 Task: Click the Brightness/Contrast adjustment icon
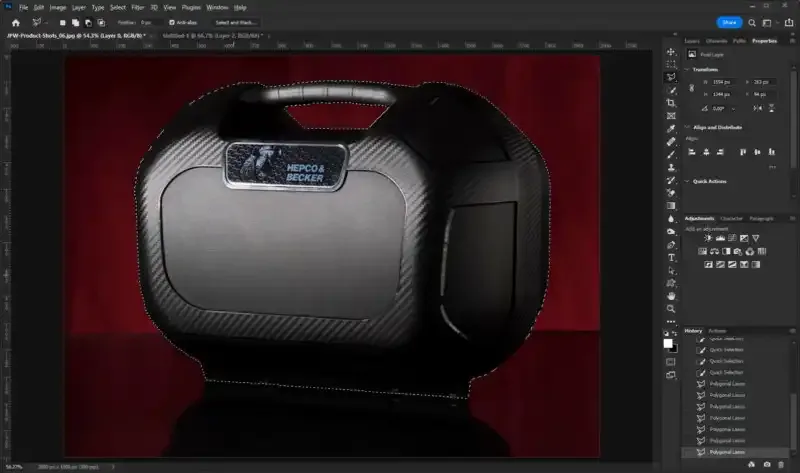click(708, 237)
